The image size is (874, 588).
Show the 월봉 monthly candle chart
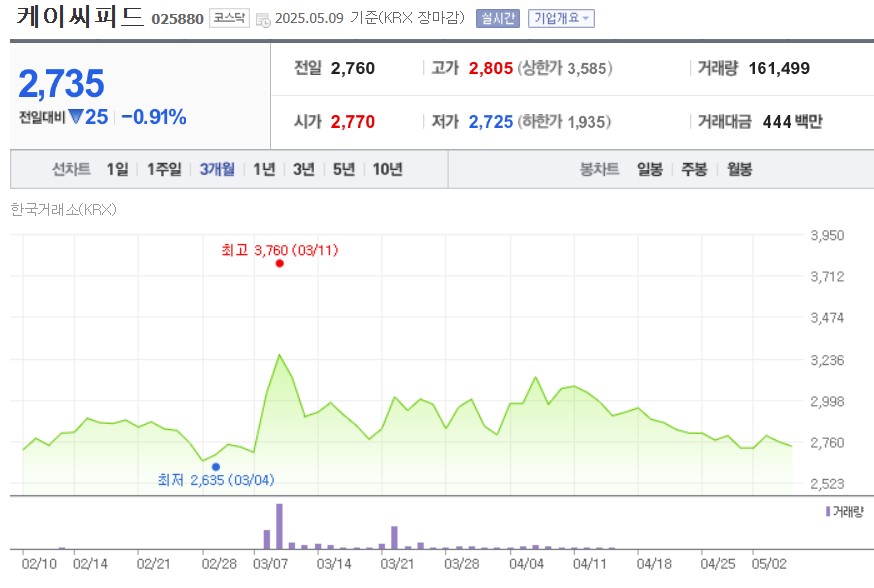click(x=739, y=169)
